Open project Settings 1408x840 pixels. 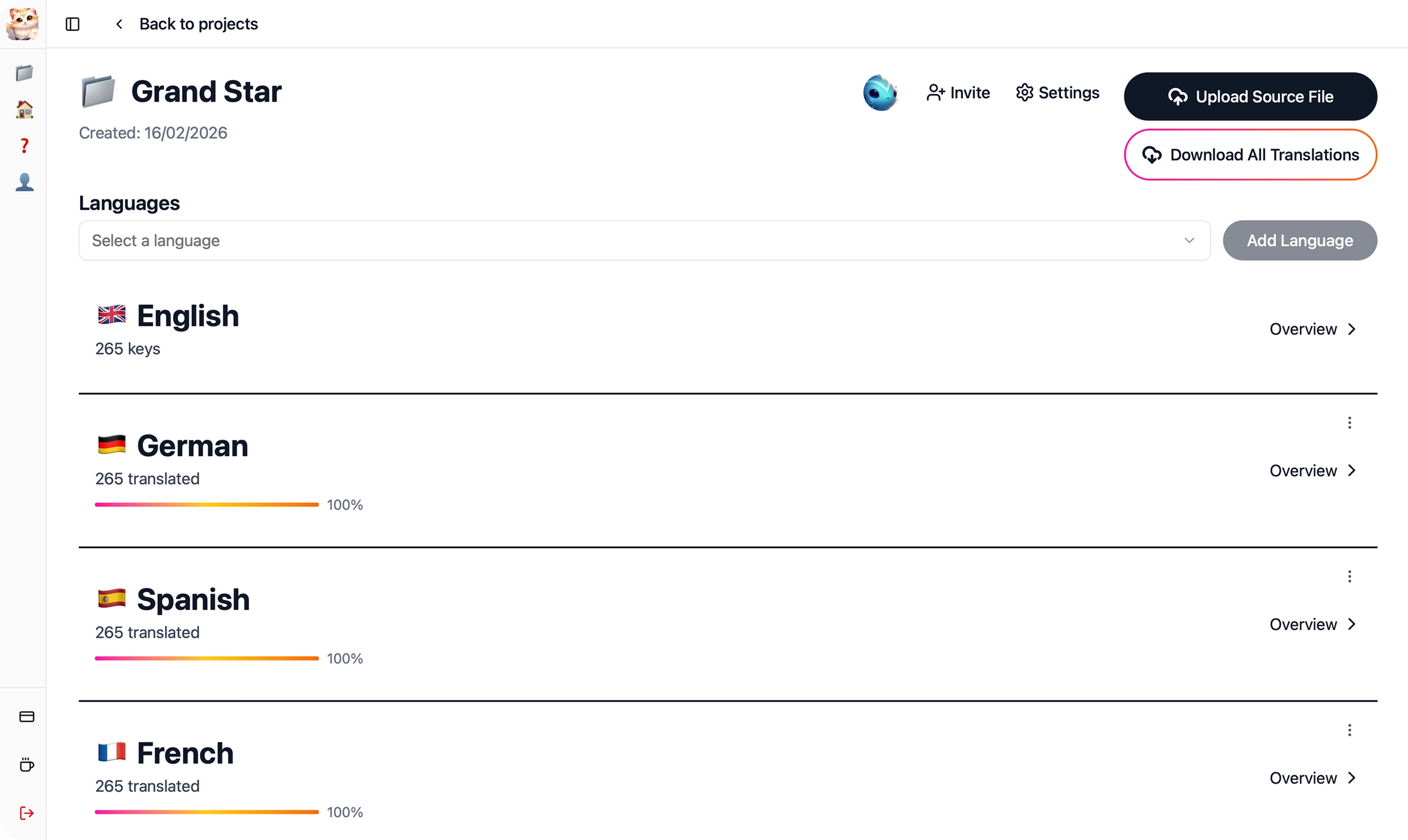pos(1057,93)
